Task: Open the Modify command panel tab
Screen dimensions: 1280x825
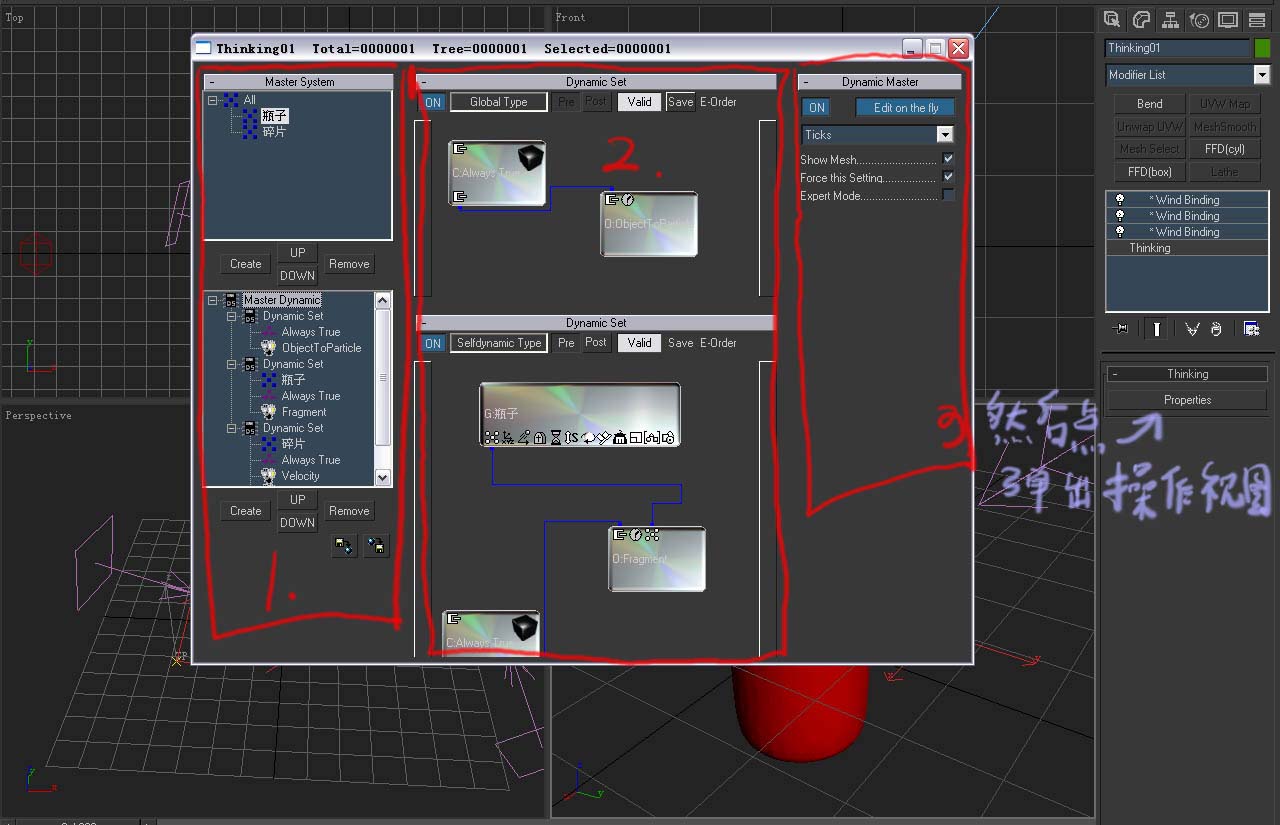Action: 1141,19
